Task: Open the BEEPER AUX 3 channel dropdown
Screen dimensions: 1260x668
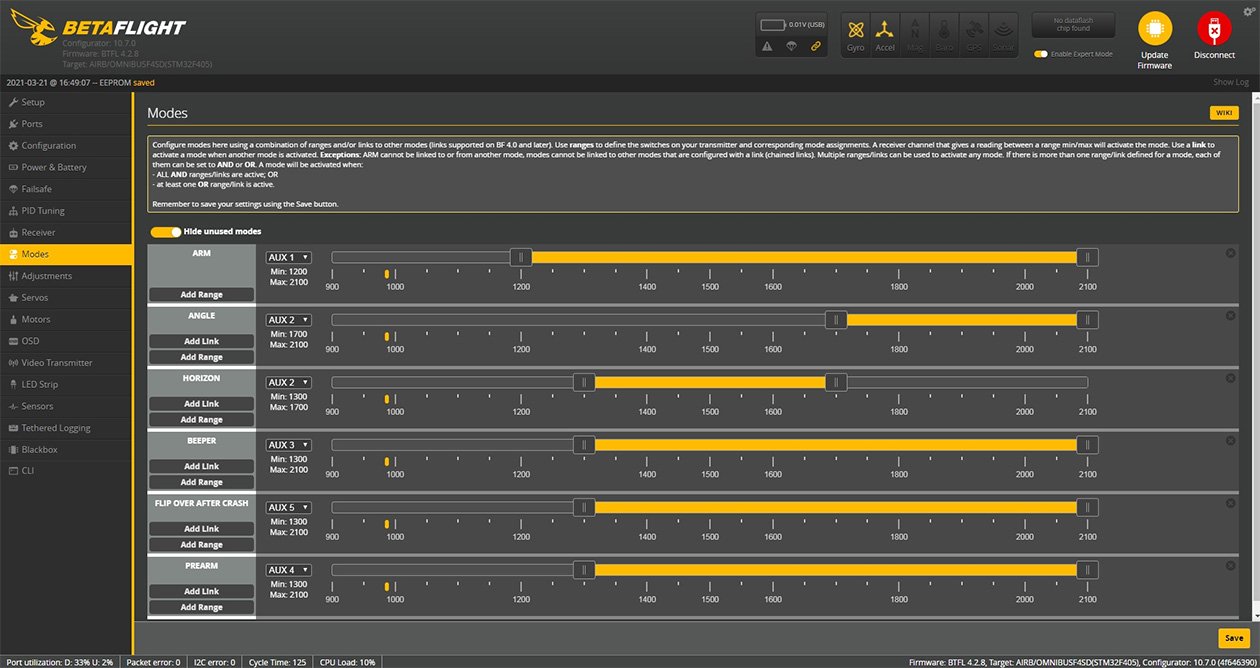Action: point(289,445)
